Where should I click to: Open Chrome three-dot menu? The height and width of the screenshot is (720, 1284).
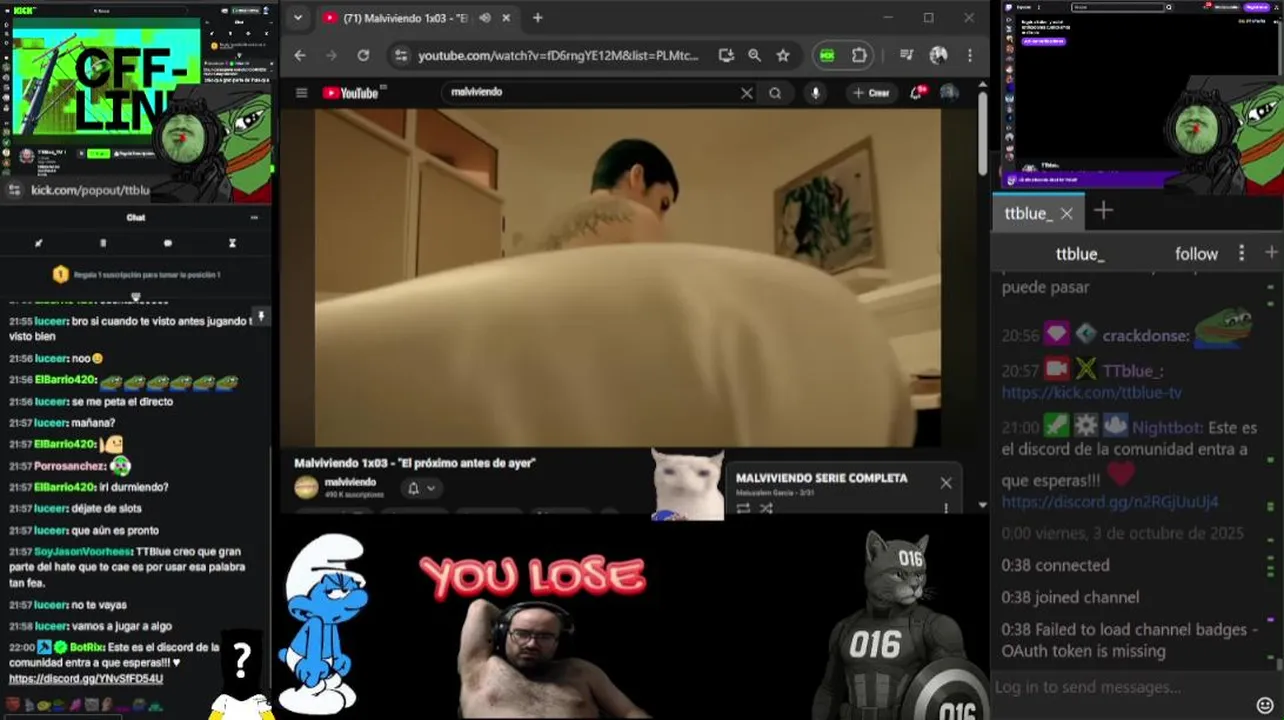pos(969,56)
